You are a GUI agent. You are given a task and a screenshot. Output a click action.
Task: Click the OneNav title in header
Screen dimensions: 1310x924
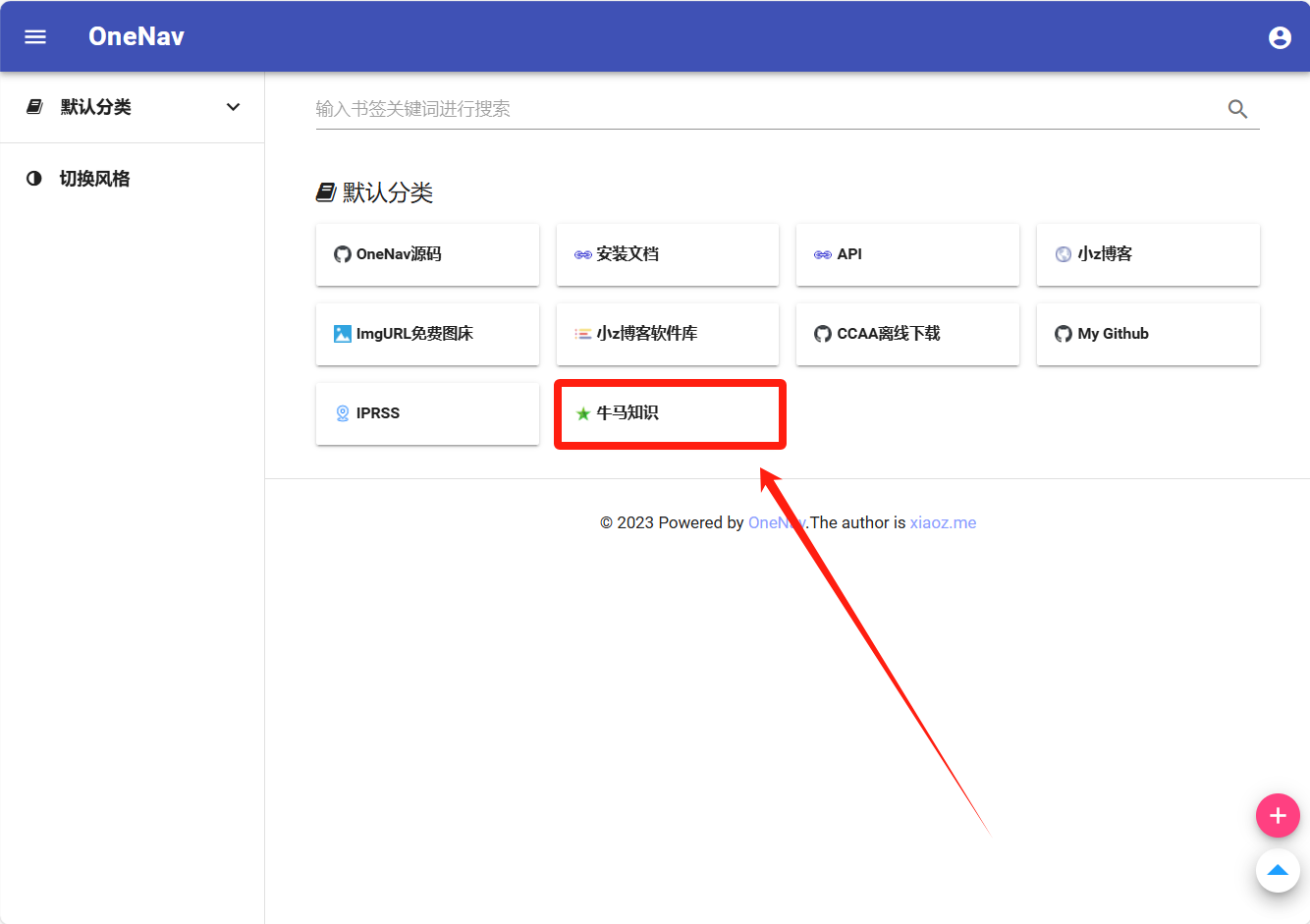pos(136,36)
